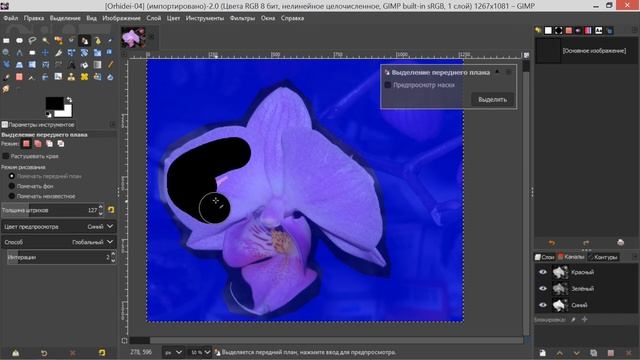Hide the Красный channel eye
Viewport: 640px width, 360px height.
pyautogui.click(x=542, y=272)
